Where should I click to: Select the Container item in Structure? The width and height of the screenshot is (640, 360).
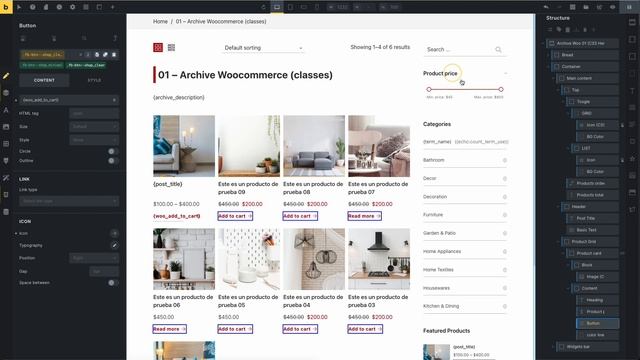pos(585,67)
